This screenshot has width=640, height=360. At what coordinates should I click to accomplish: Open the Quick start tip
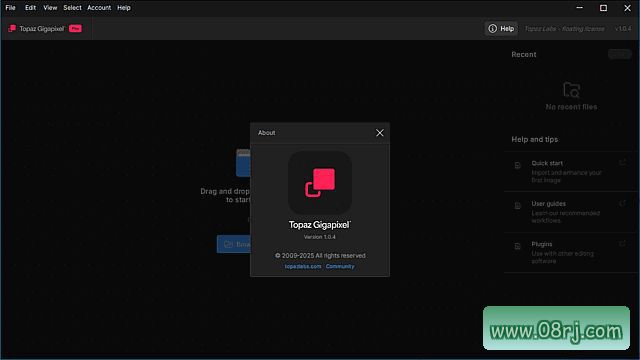click(570, 171)
